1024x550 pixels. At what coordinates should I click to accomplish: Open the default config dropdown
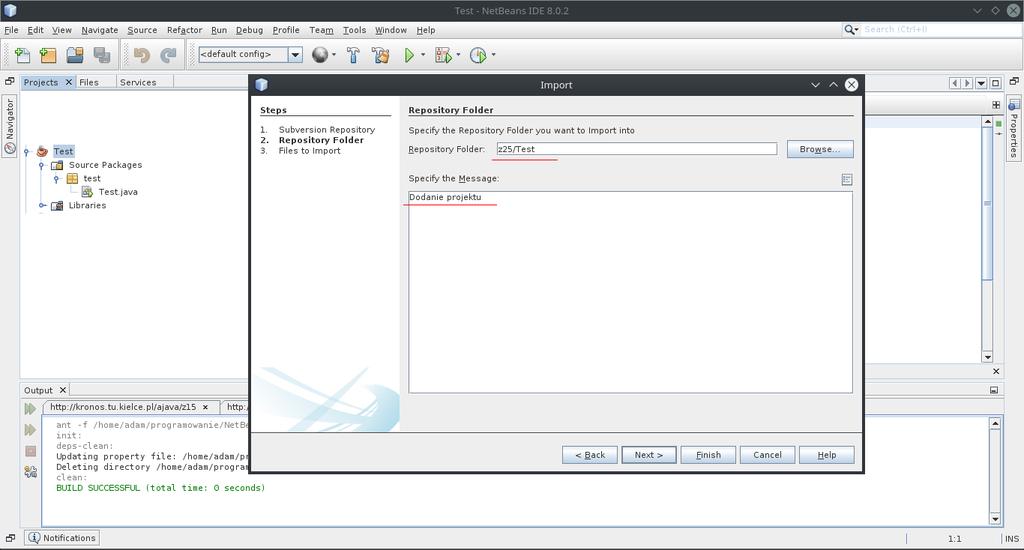point(295,55)
